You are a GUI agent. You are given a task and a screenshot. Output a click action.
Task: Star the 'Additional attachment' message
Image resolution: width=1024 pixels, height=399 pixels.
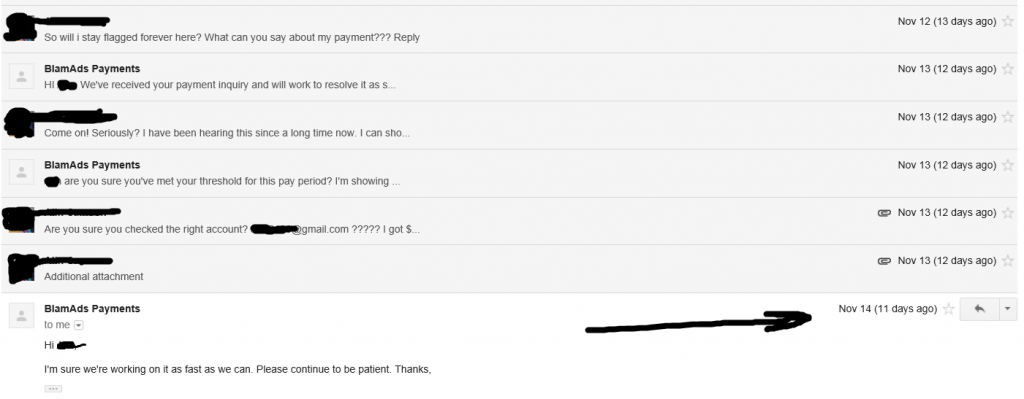pyautogui.click(x=1008, y=261)
